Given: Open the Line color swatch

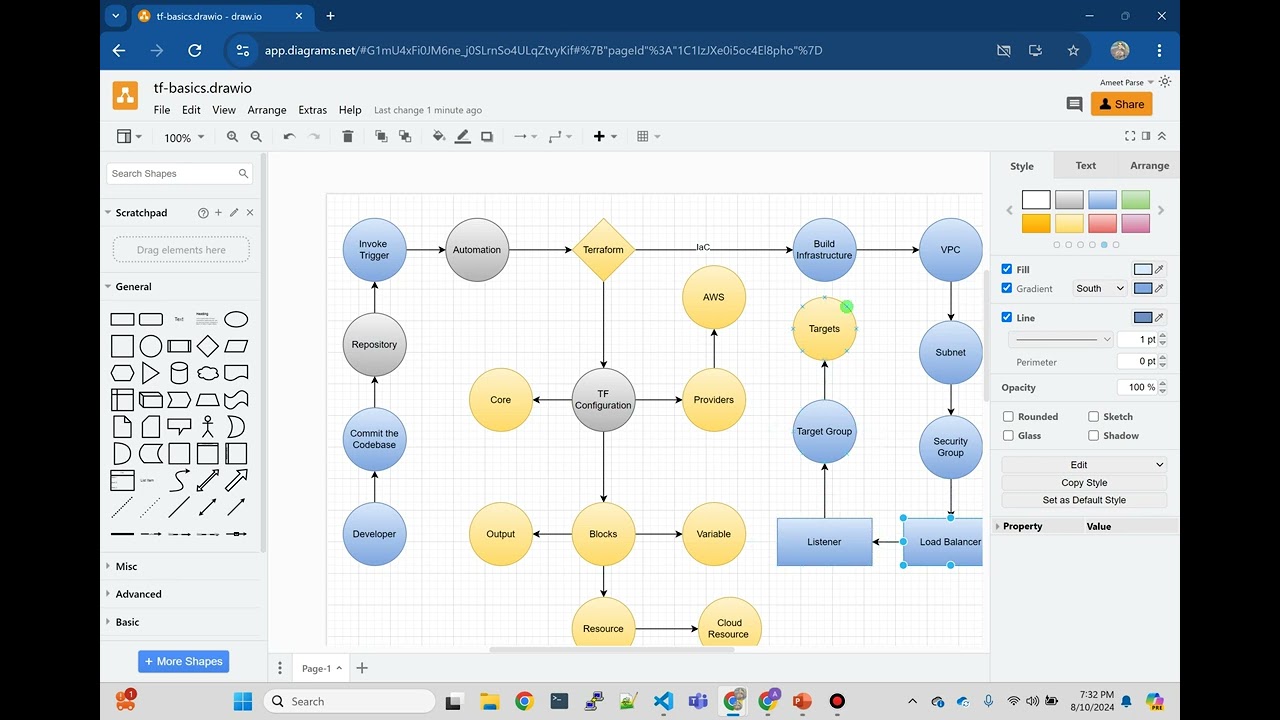Looking at the screenshot, I should pyautogui.click(x=1142, y=317).
